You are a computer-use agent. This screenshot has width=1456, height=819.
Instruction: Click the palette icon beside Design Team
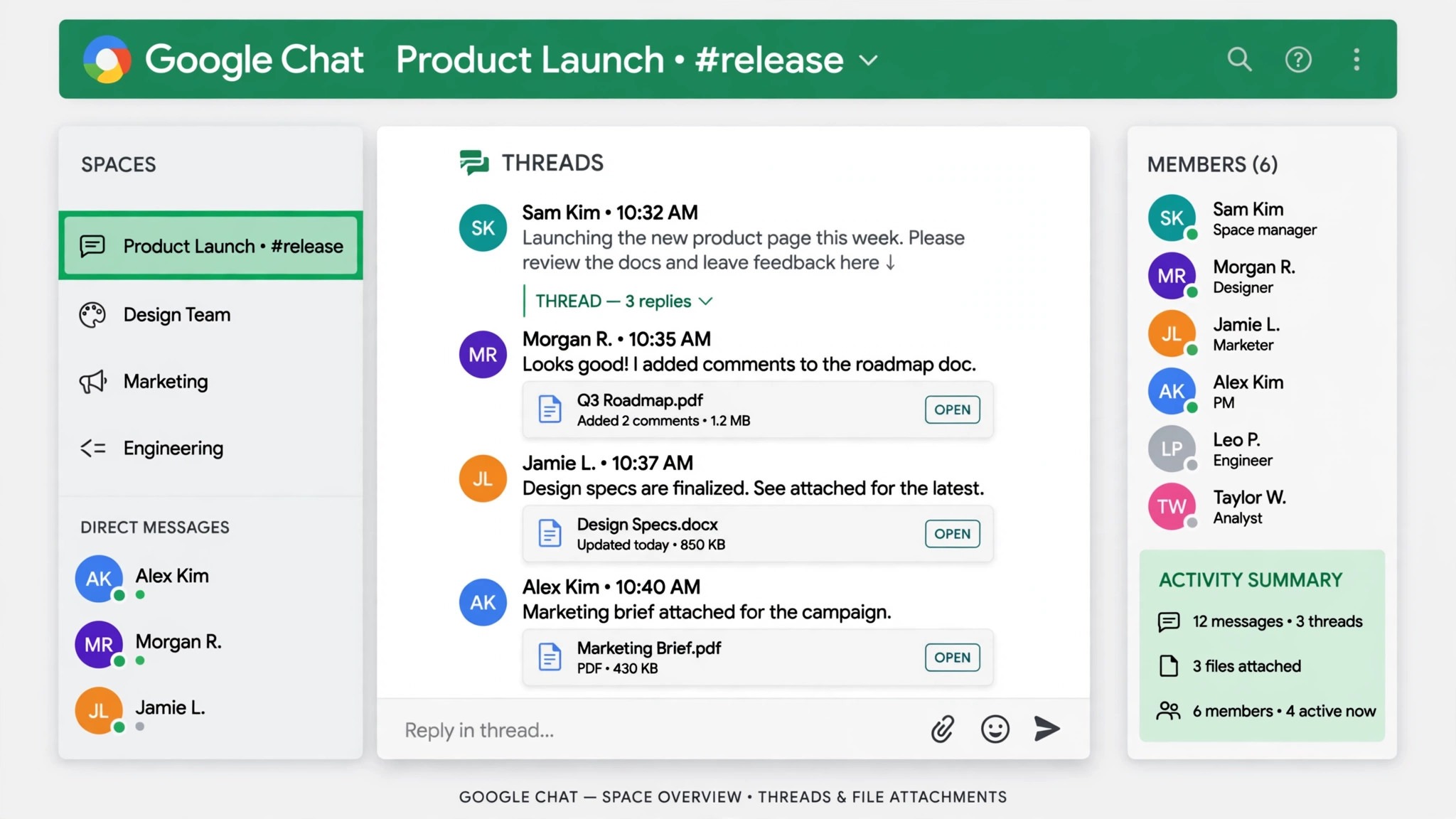pyautogui.click(x=92, y=314)
